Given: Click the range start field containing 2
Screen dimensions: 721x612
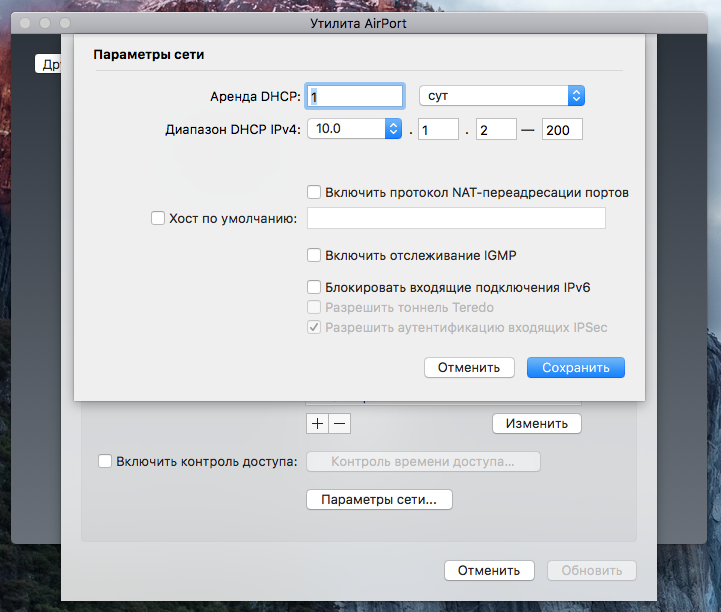Looking at the screenshot, I should (x=496, y=129).
